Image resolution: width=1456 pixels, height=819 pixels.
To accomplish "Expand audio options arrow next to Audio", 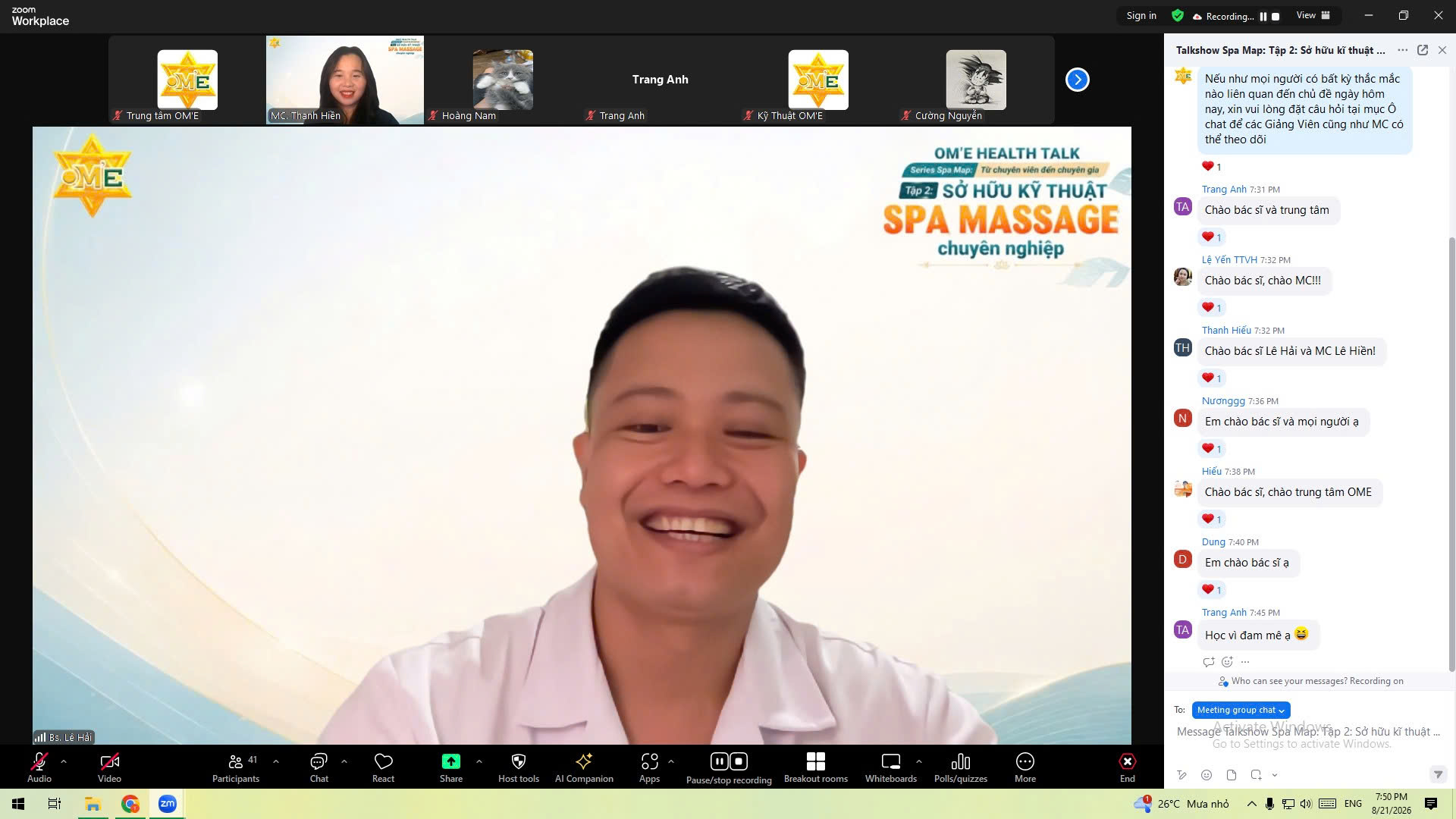I will (64, 761).
